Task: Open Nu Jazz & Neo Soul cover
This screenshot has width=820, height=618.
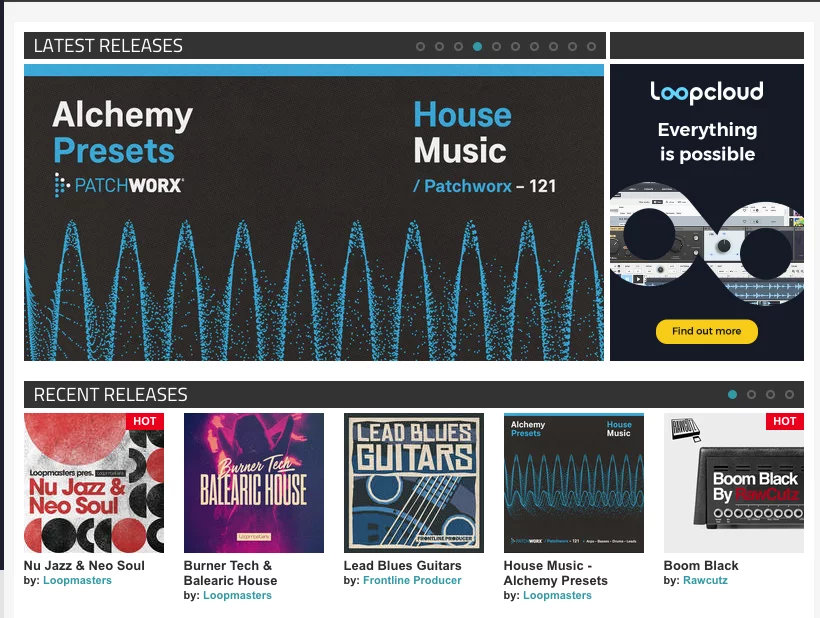Action: pos(94,483)
